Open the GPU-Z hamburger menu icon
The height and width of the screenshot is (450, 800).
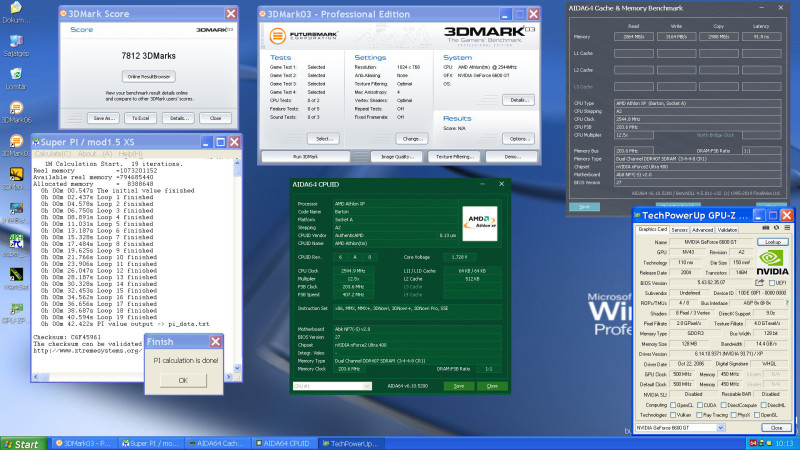coord(787,228)
